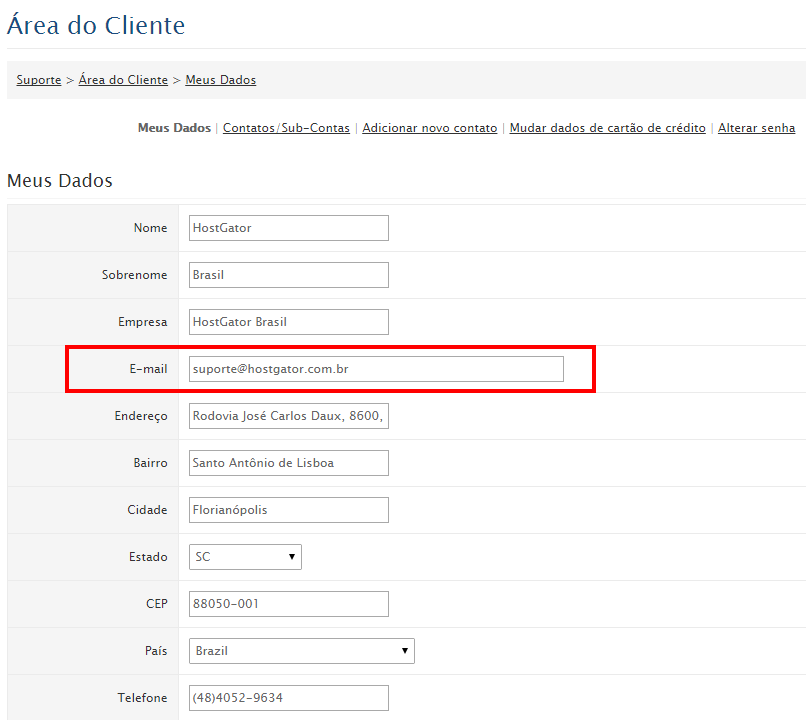This screenshot has width=806, height=720.
Task: Click the CEP postal code field
Action: click(288, 603)
